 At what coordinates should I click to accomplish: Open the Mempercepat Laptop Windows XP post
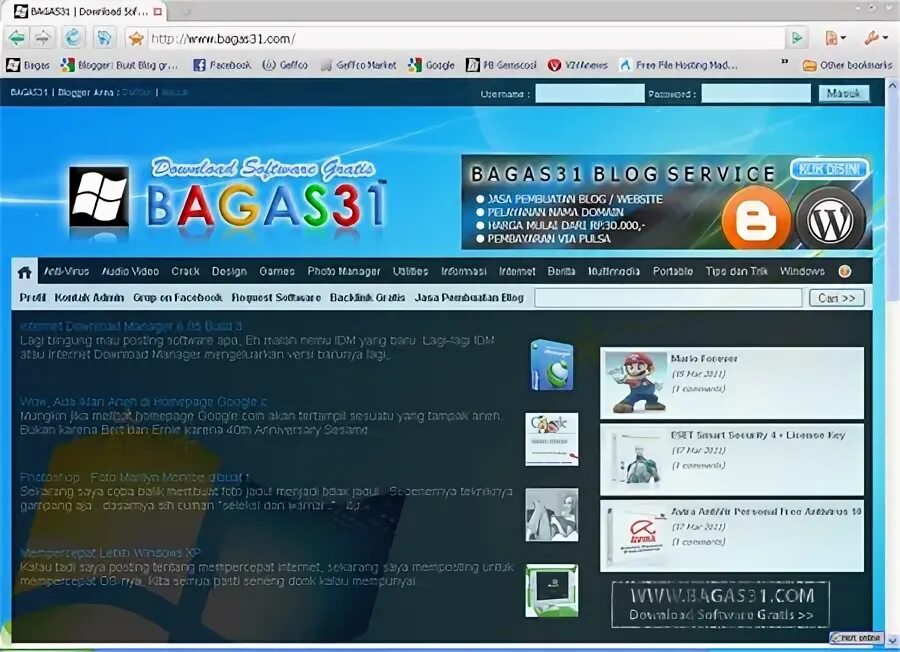[110, 553]
